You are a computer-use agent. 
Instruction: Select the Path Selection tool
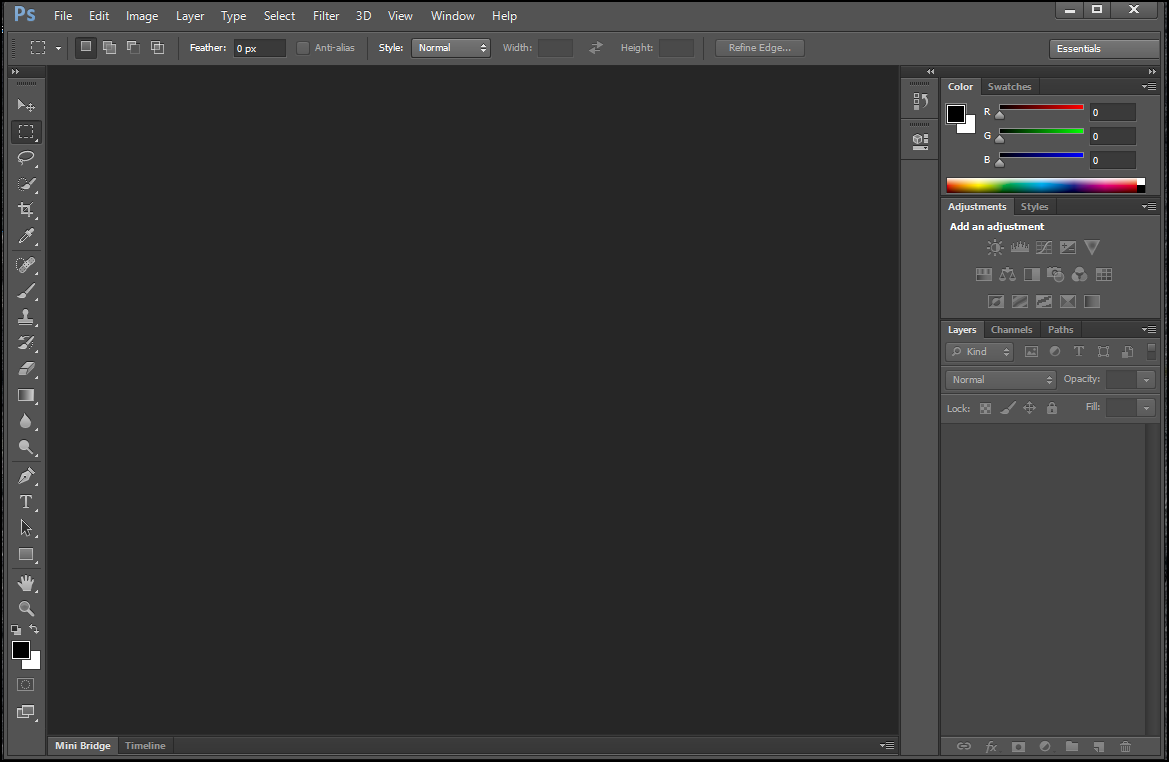point(26,528)
